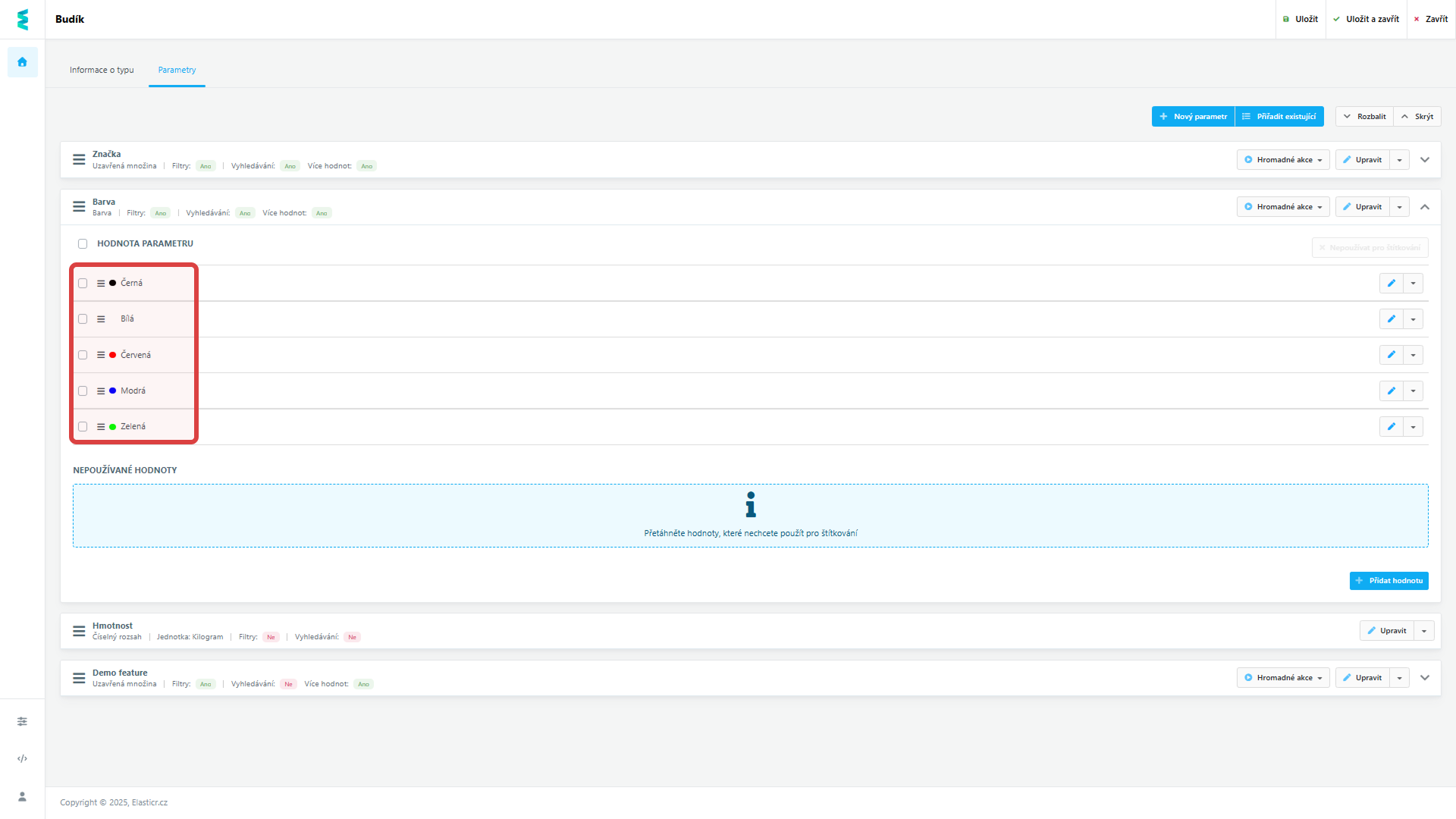Click Přidat hodnotu button
This screenshot has height=819, width=1456.
(1389, 580)
